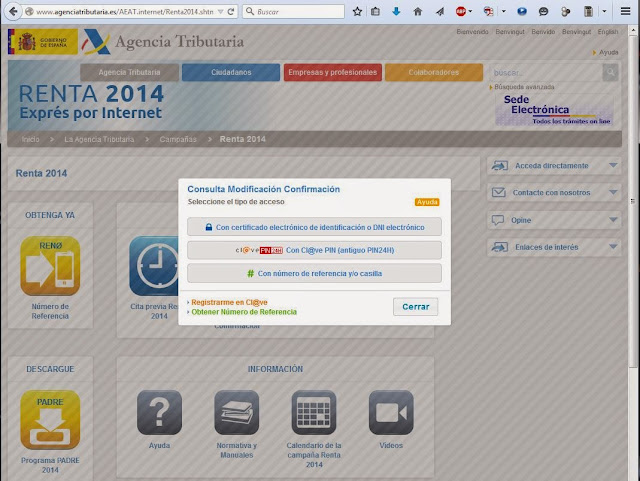Go to Inicio breadcrumb

(31, 139)
